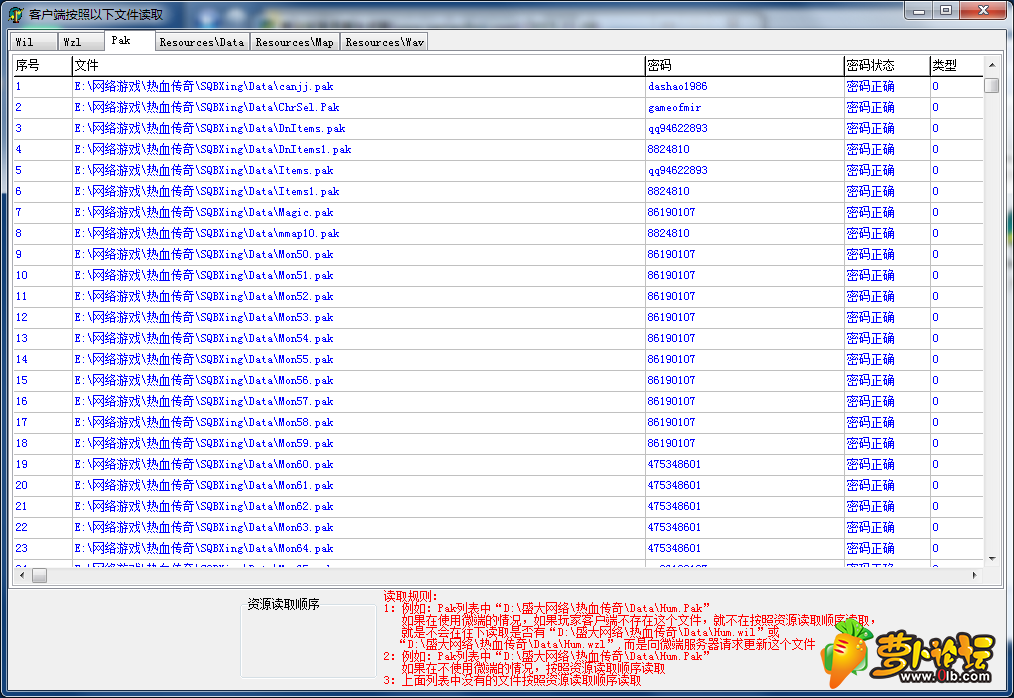Select the Mon58.pak file path
The image size is (1014, 698).
(204, 422)
